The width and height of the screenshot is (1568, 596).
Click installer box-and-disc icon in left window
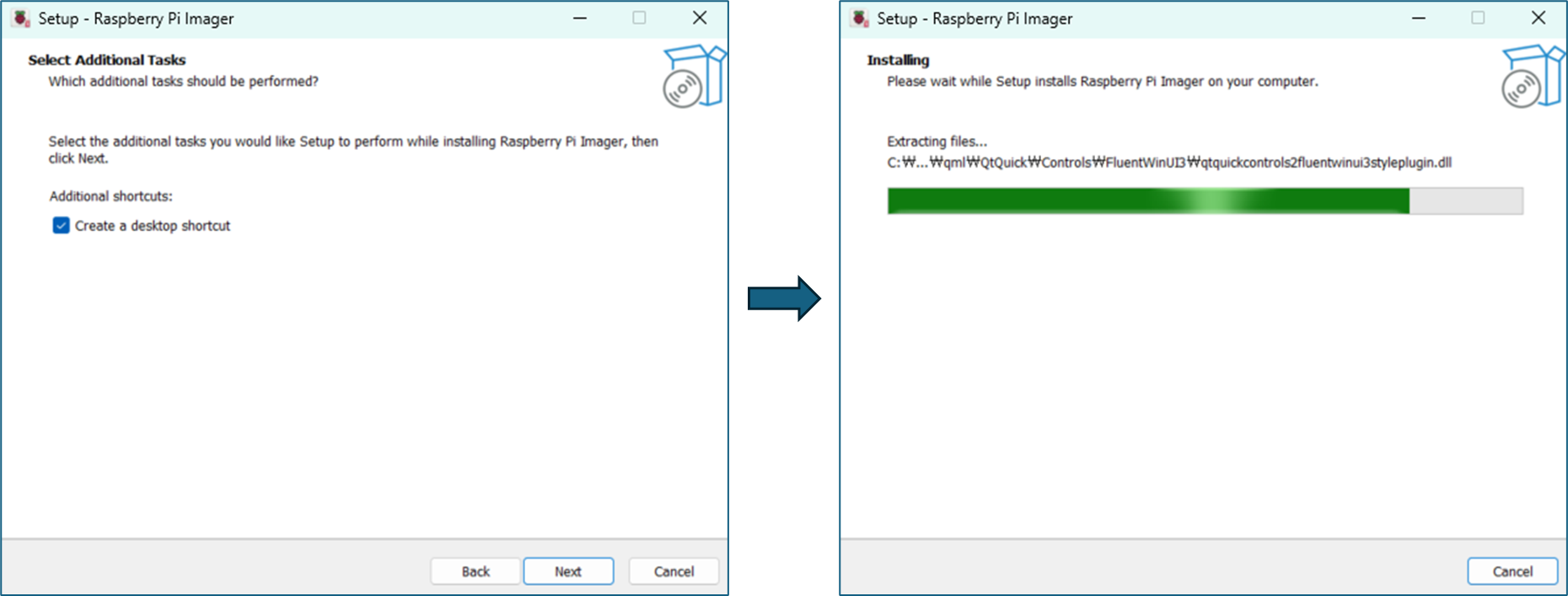(x=694, y=76)
